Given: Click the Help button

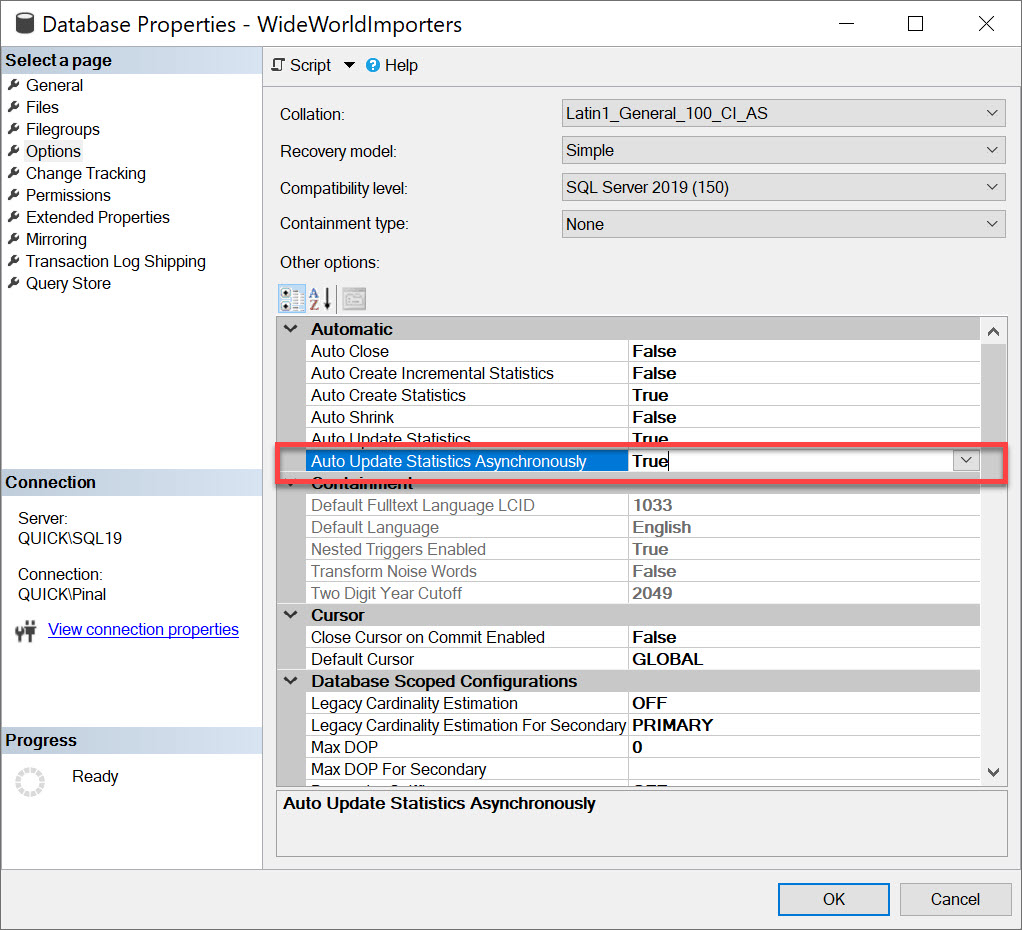Looking at the screenshot, I should (392, 65).
